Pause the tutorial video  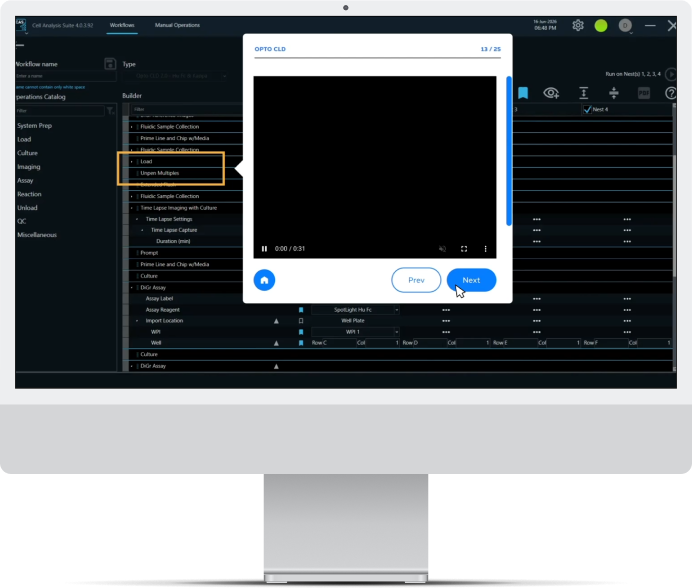(x=264, y=249)
